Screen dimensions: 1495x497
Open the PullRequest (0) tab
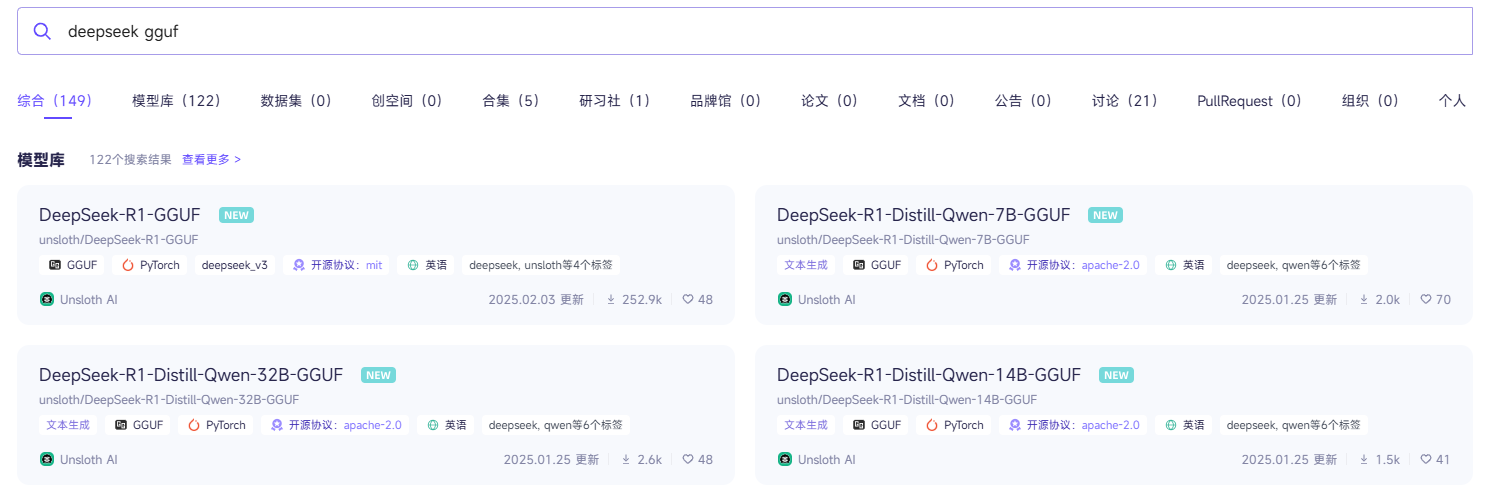(1250, 101)
